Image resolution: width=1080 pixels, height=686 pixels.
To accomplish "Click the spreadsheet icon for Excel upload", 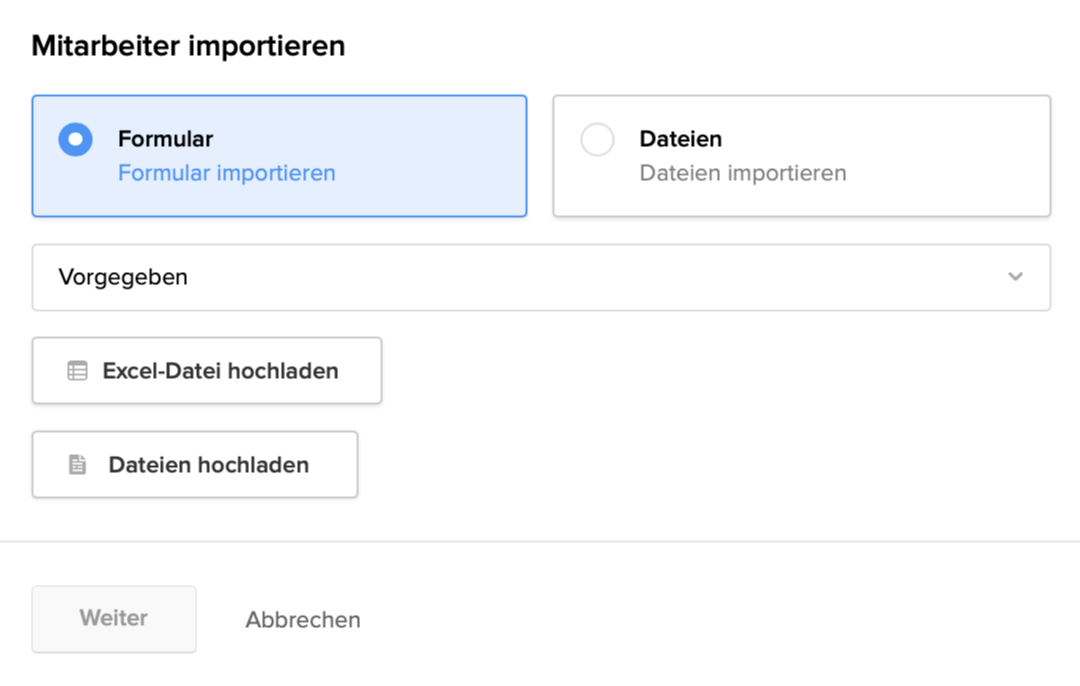I will [77, 371].
